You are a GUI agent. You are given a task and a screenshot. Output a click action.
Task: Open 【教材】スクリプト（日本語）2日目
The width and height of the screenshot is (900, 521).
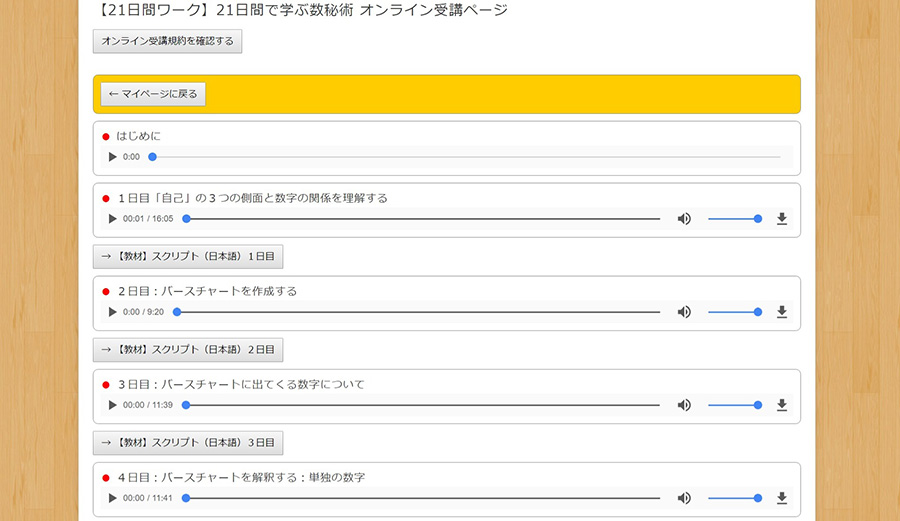(x=188, y=349)
